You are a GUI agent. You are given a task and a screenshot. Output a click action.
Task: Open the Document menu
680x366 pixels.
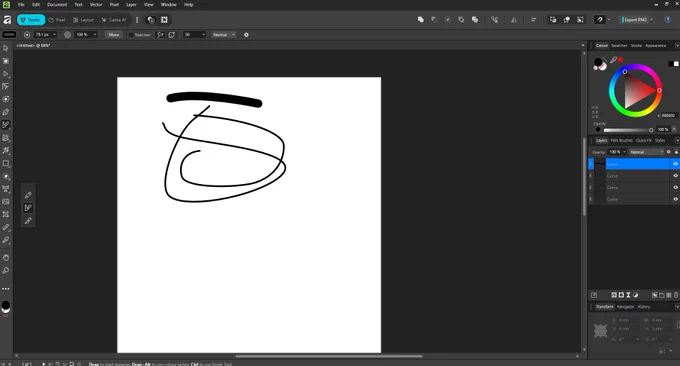[x=57, y=4]
